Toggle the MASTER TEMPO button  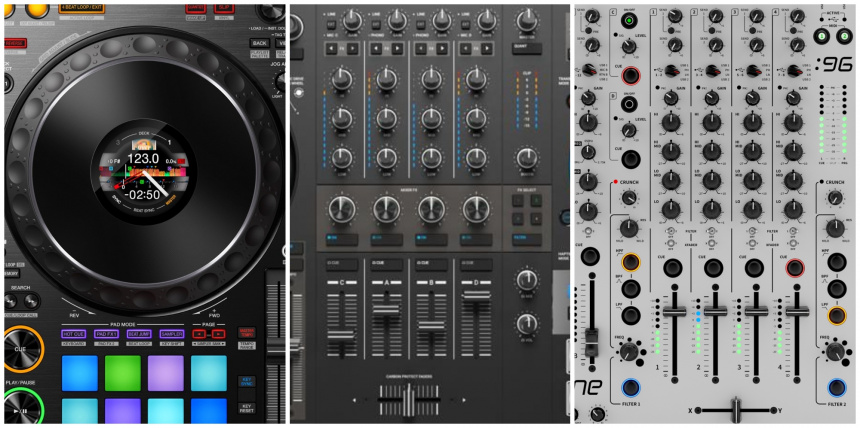click(246, 333)
